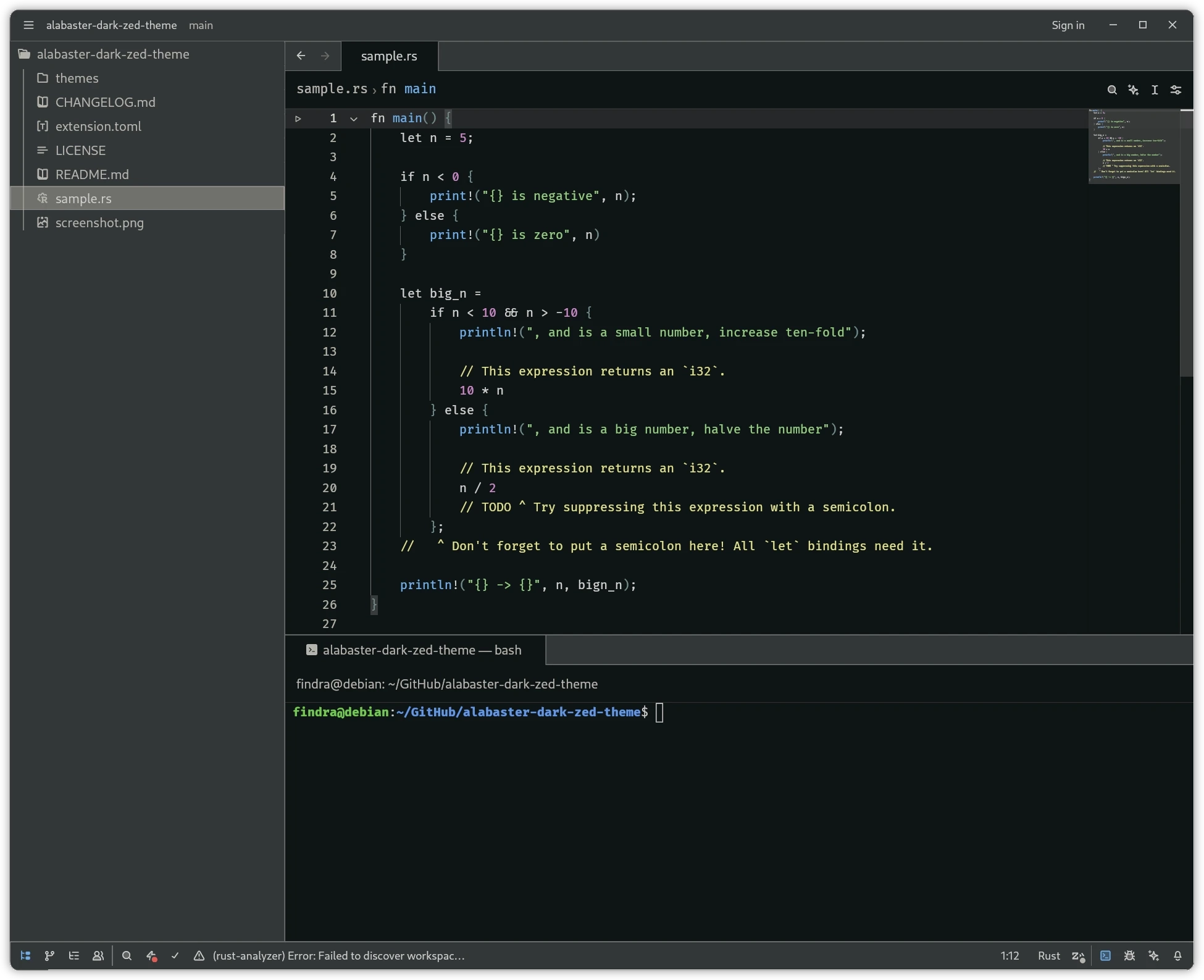Toggle the terminal panel button
The image size is (1204, 980).
1105,956
